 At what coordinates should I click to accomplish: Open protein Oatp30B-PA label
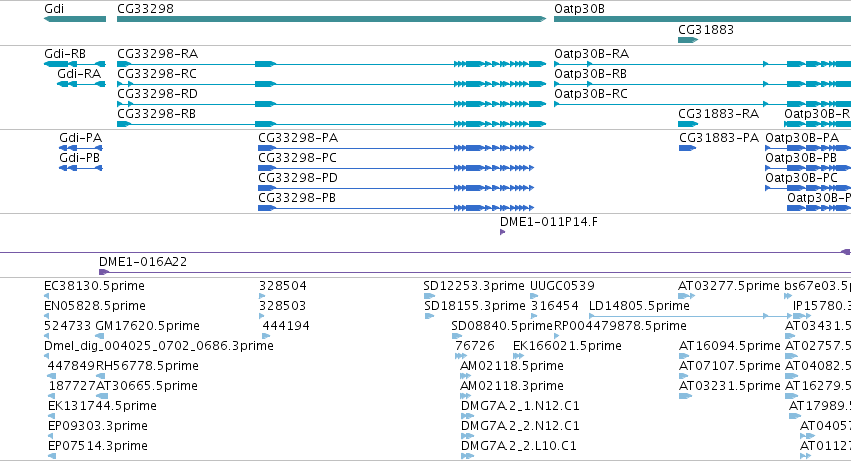pos(802,138)
